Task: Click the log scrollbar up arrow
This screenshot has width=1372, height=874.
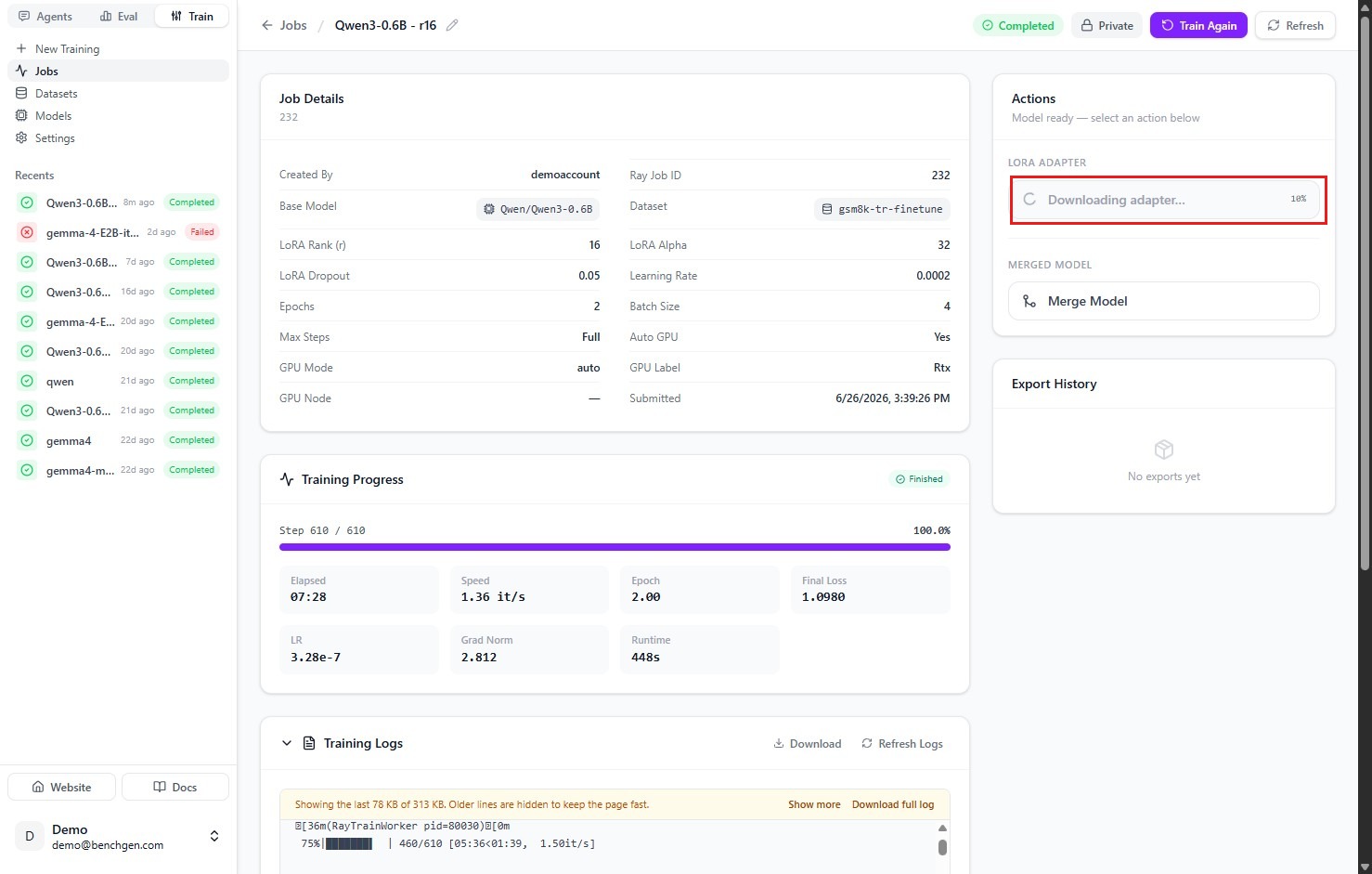Action: pos(942,828)
